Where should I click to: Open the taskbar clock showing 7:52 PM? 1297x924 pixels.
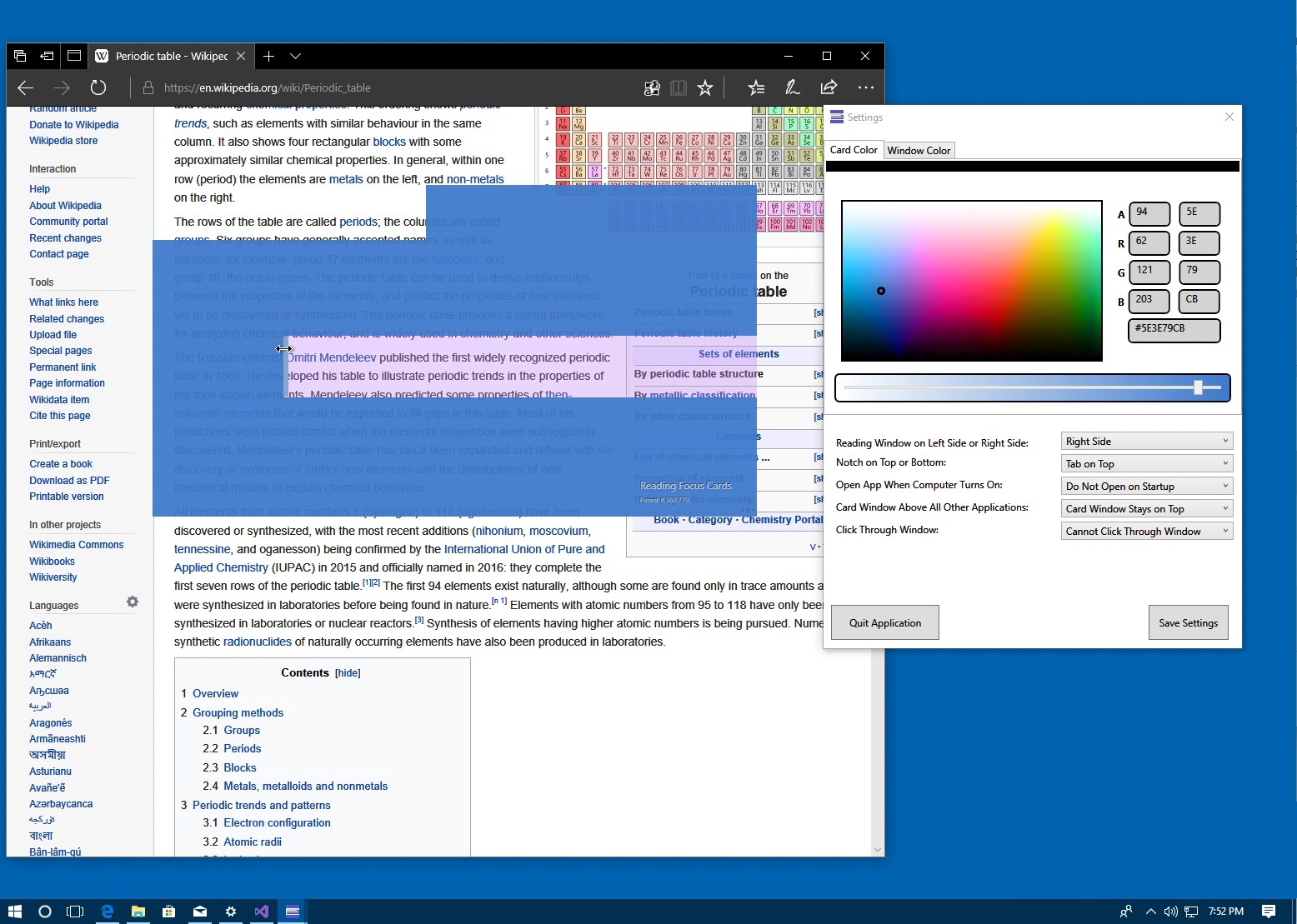pos(1225,912)
